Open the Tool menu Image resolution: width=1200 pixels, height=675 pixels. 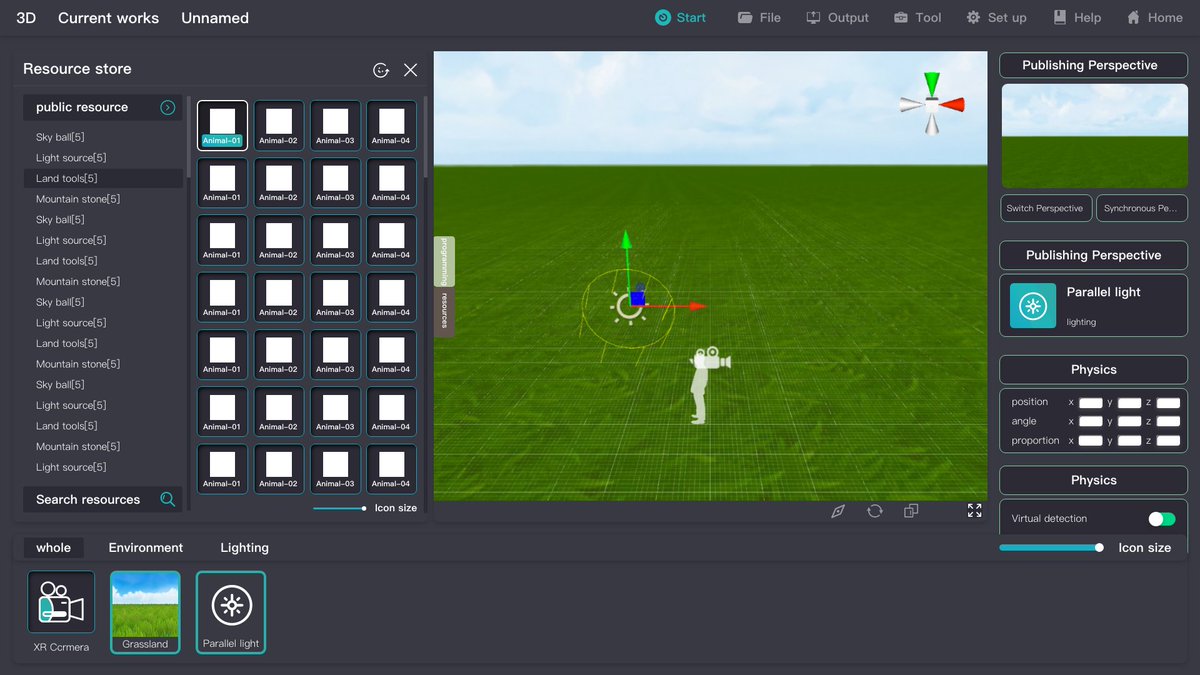coord(917,18)
